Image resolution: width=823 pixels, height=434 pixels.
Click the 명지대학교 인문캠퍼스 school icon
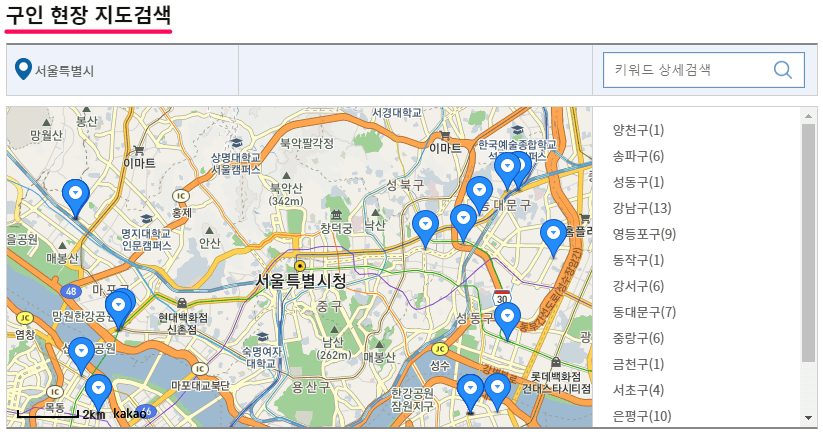point(146,219)
